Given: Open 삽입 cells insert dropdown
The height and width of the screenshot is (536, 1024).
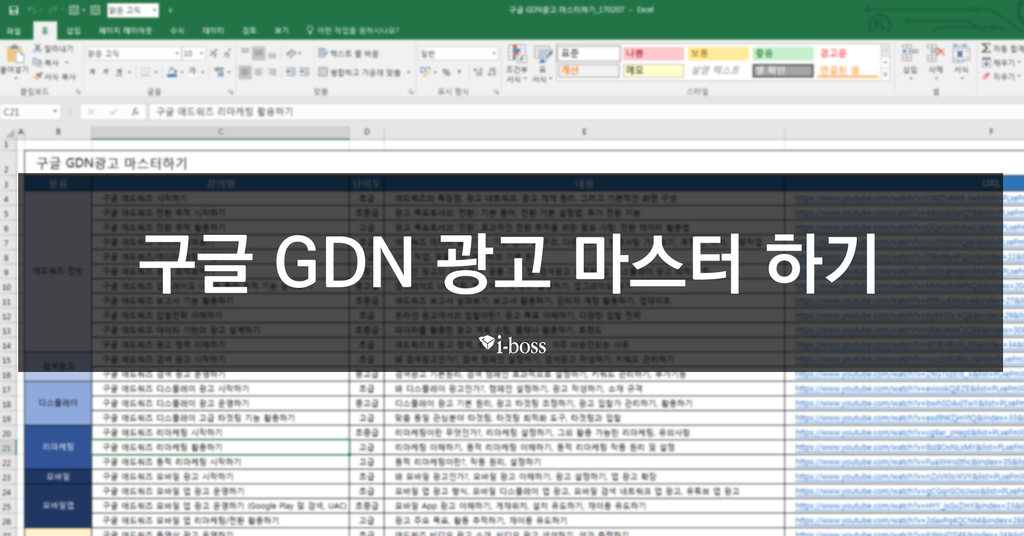Looking at the screenshot, I should pos(909,64).
